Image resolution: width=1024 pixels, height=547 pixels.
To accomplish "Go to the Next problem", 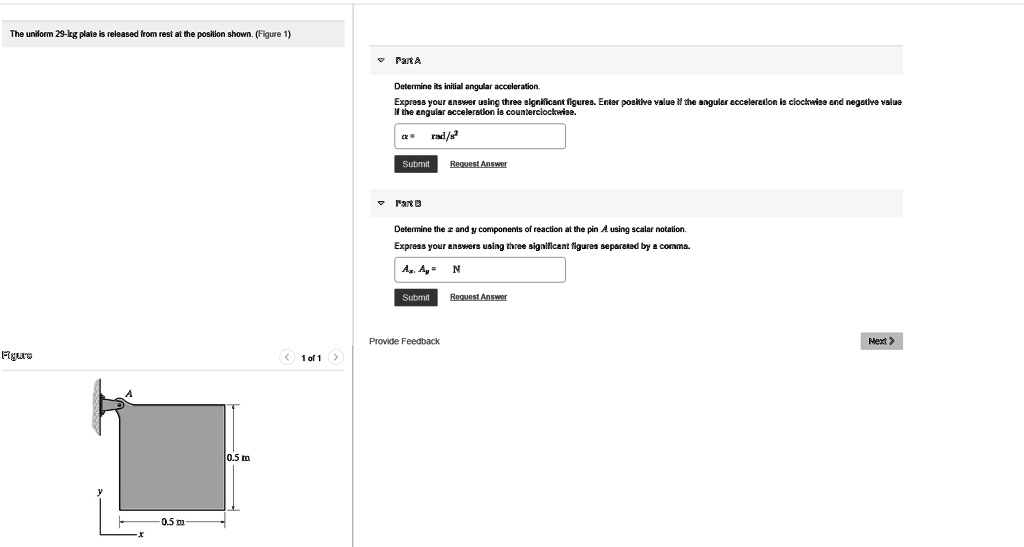I will 882,341.
